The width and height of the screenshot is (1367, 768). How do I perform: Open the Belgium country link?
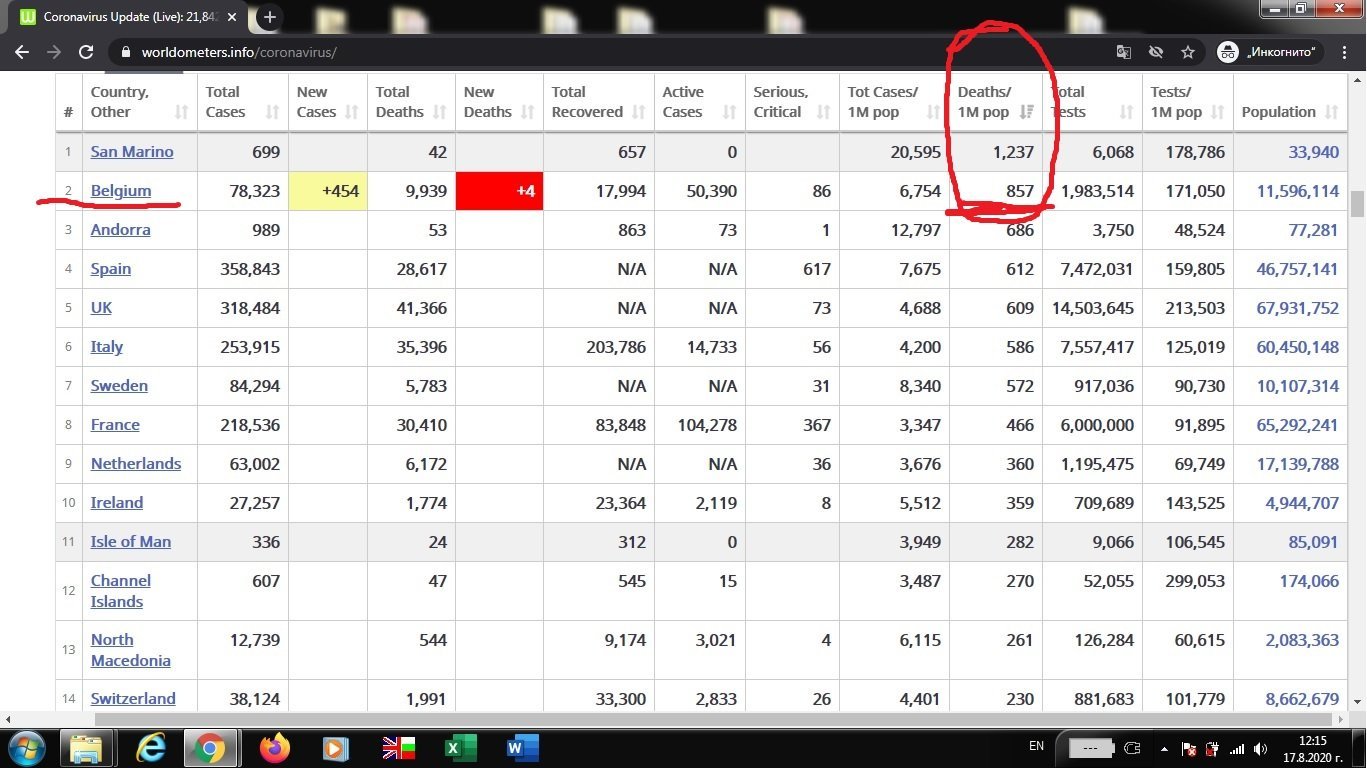(121, 190)
